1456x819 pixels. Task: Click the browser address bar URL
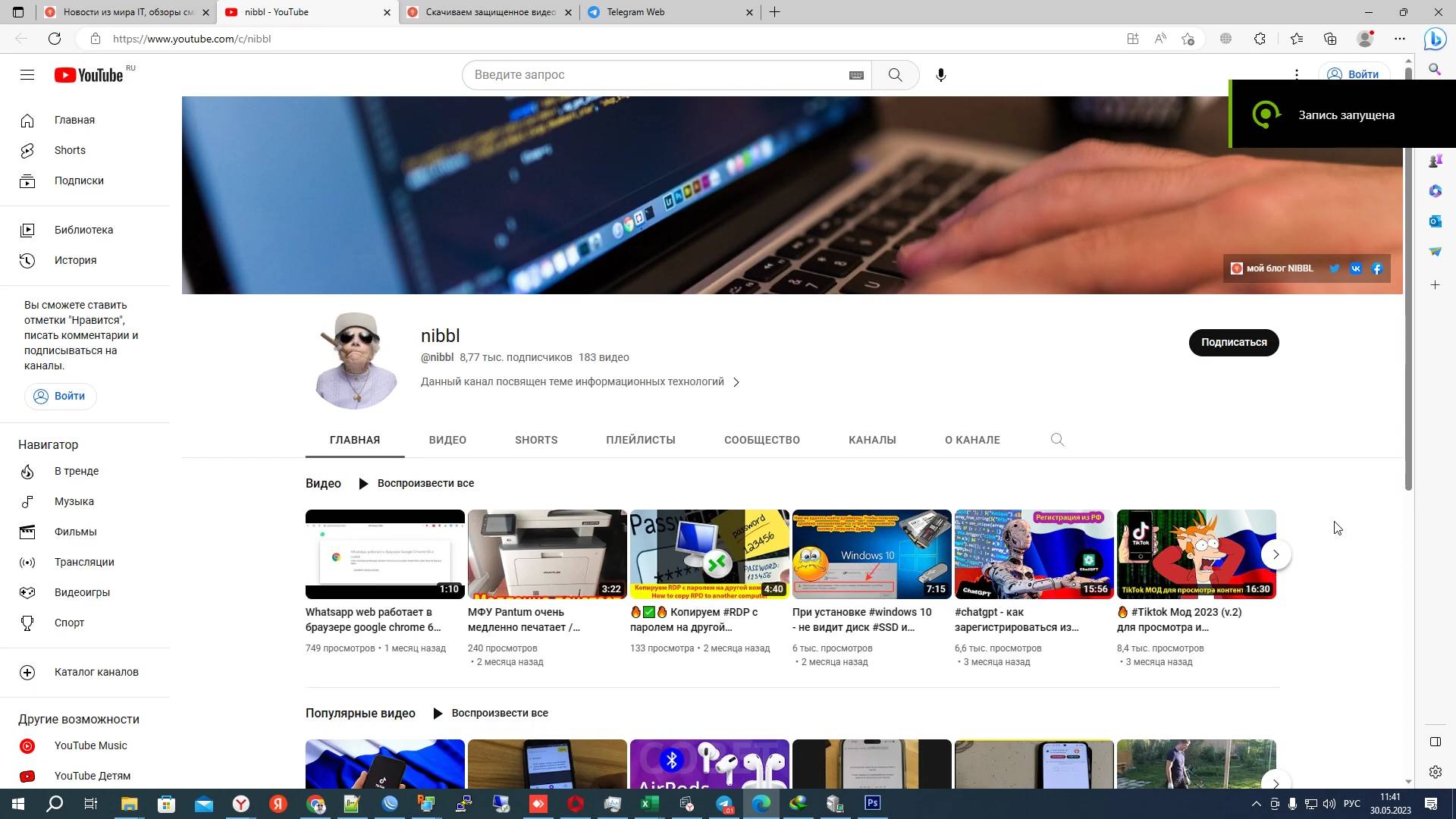click(192, 39)
